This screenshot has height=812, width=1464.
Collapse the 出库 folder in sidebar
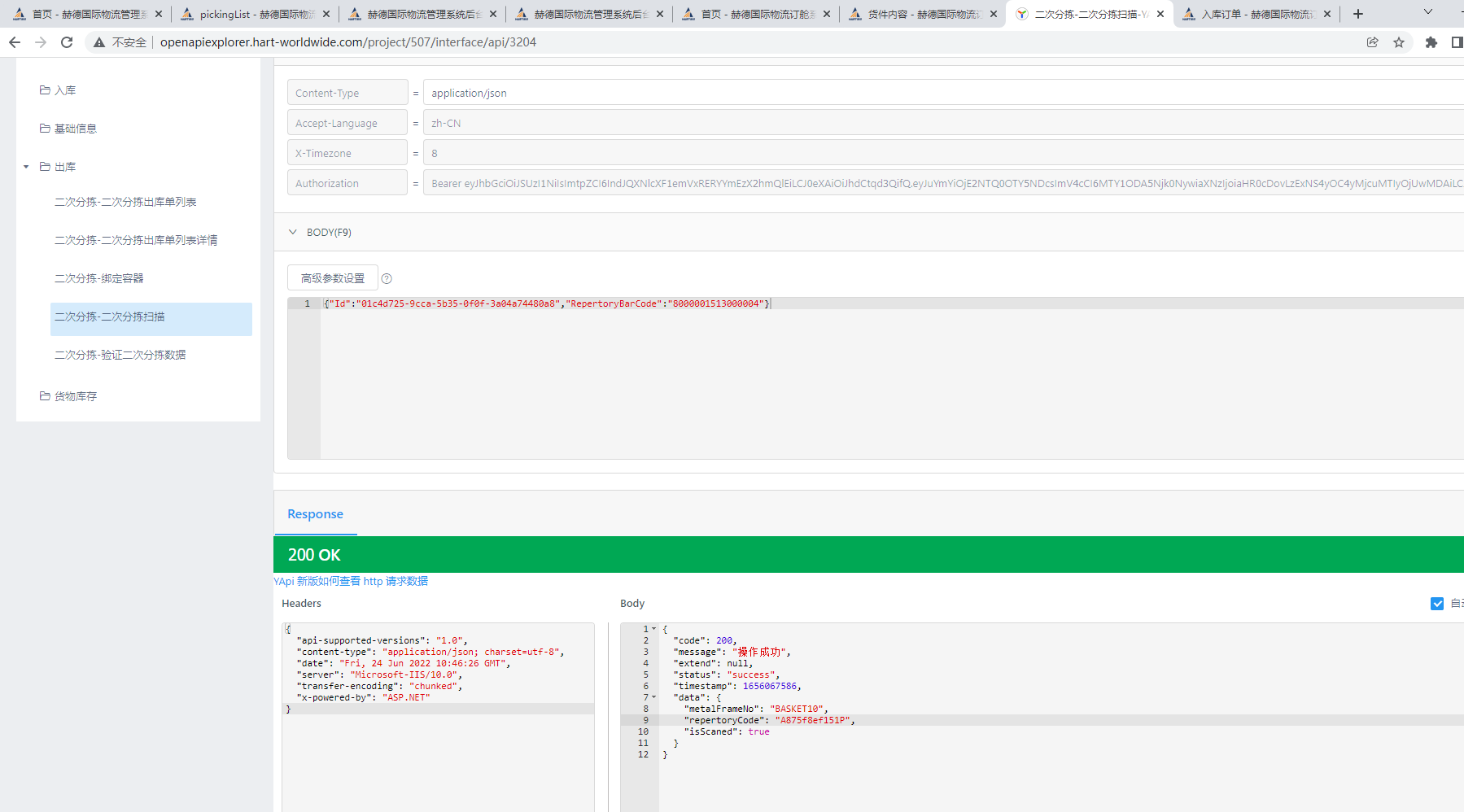(26, 167)
